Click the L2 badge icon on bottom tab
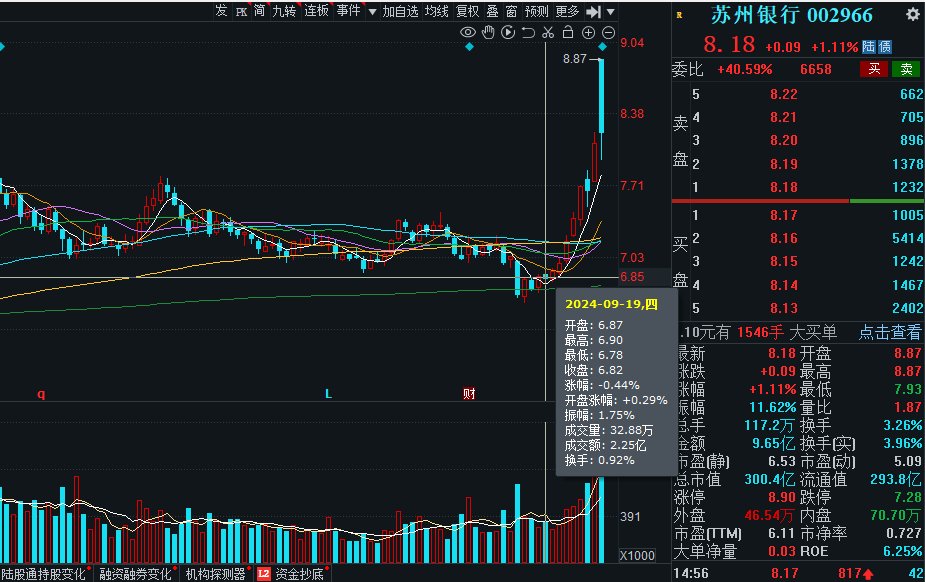 pos(264,574)
